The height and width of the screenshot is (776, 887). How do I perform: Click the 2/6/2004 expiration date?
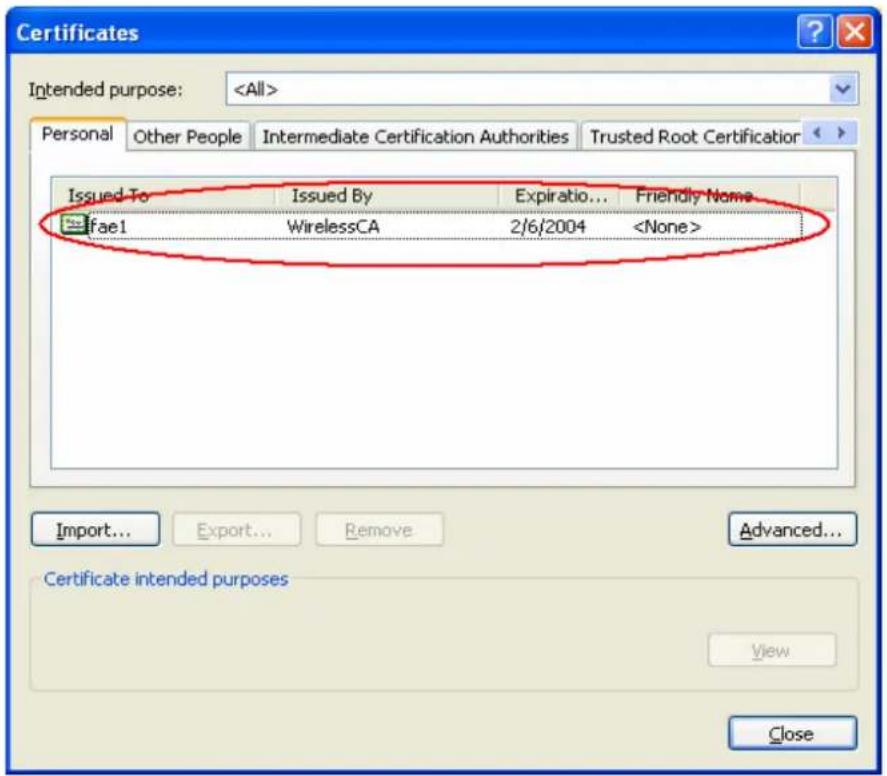tap(548, 226)
